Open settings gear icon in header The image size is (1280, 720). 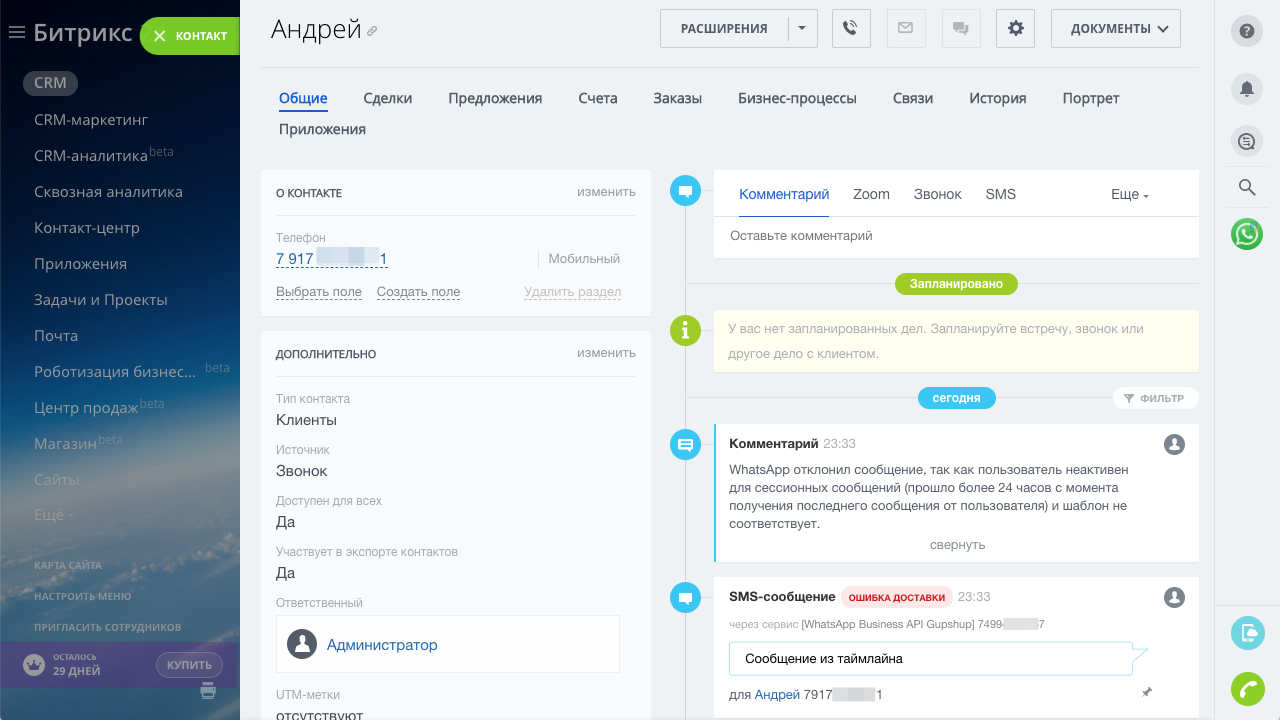1015,29
